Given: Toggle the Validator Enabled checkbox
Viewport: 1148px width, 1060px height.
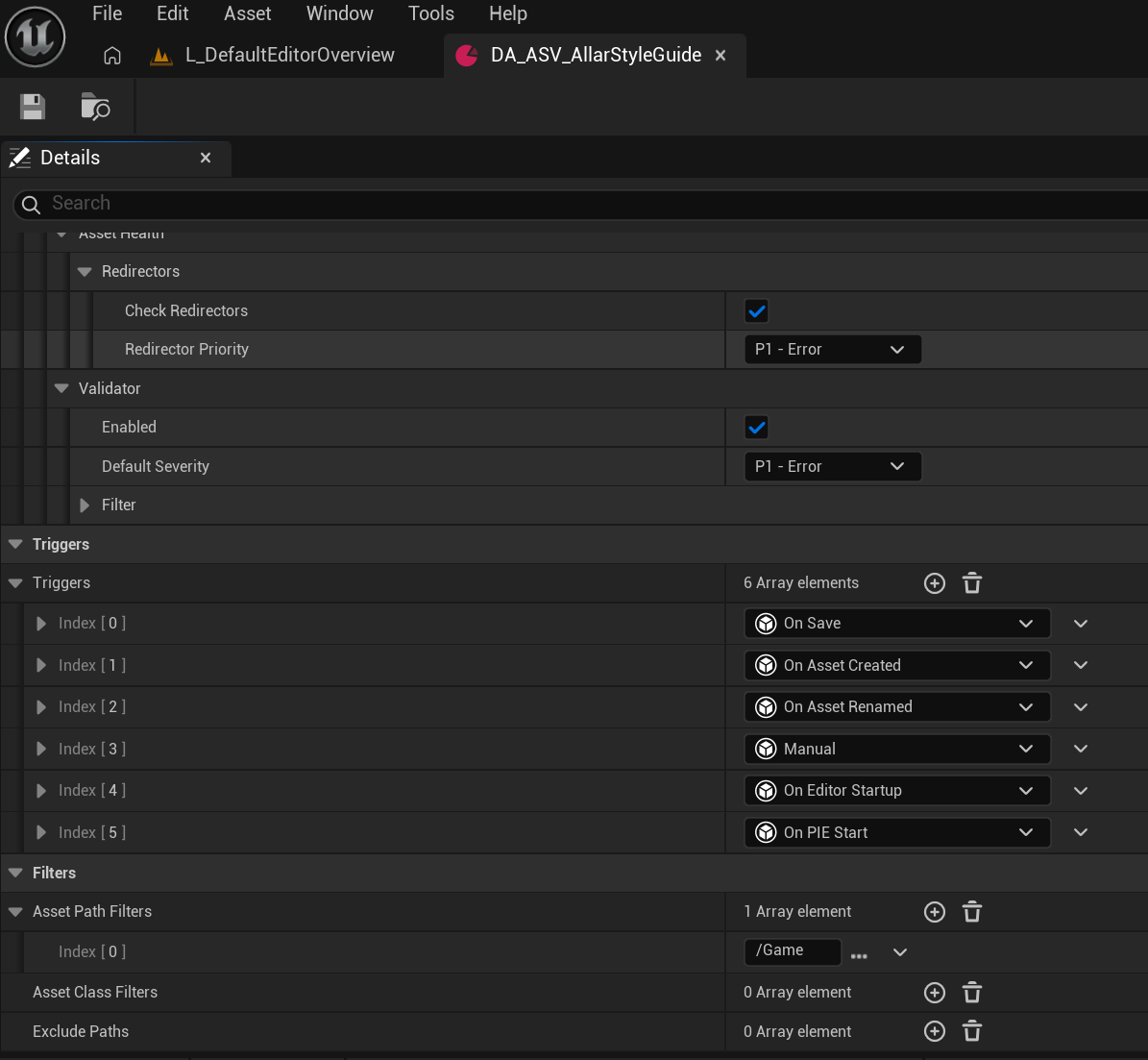Looking at the screenshot, I should [x=756, y=427].
